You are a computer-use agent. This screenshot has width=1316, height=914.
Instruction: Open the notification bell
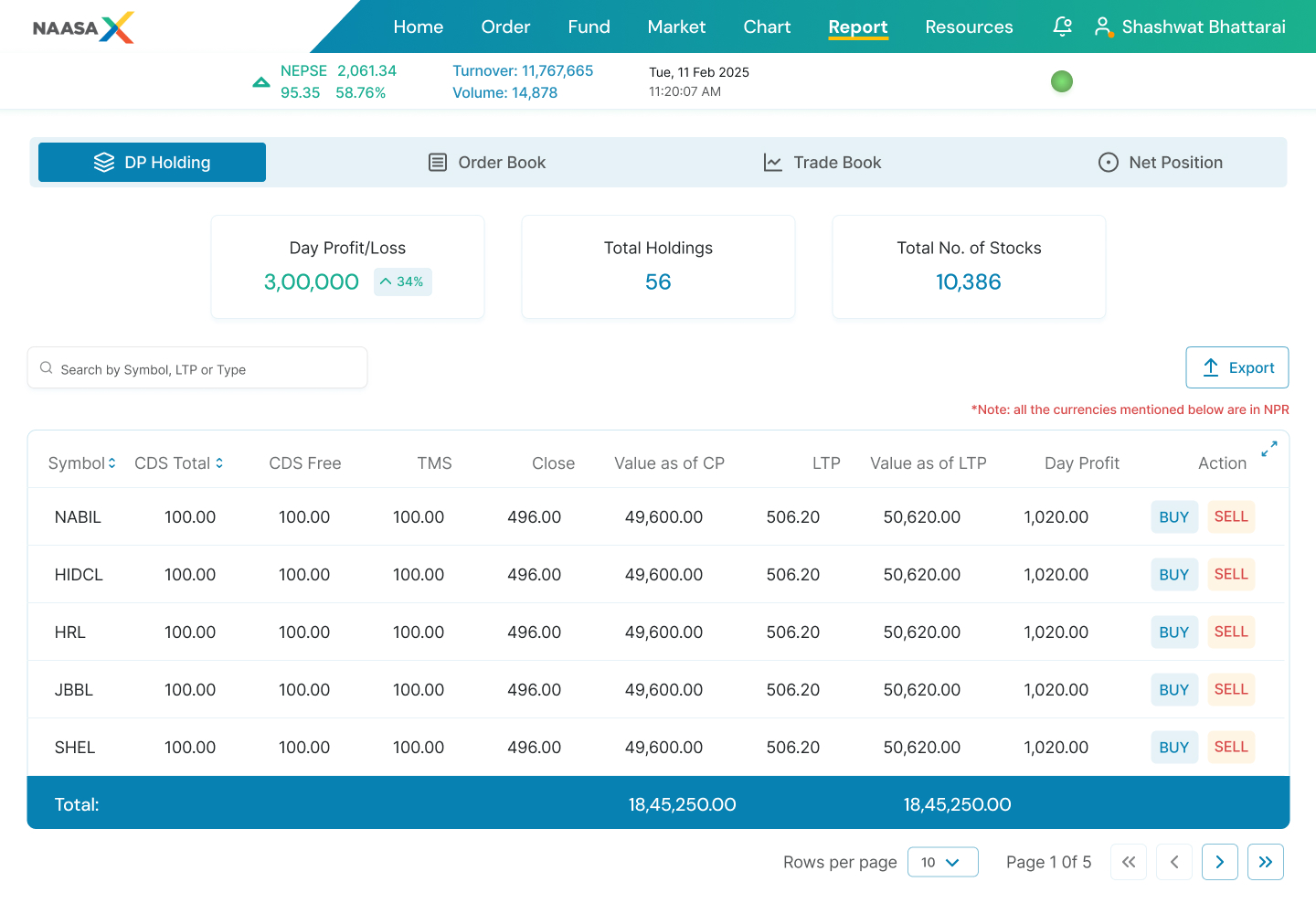coord(1062,27)
